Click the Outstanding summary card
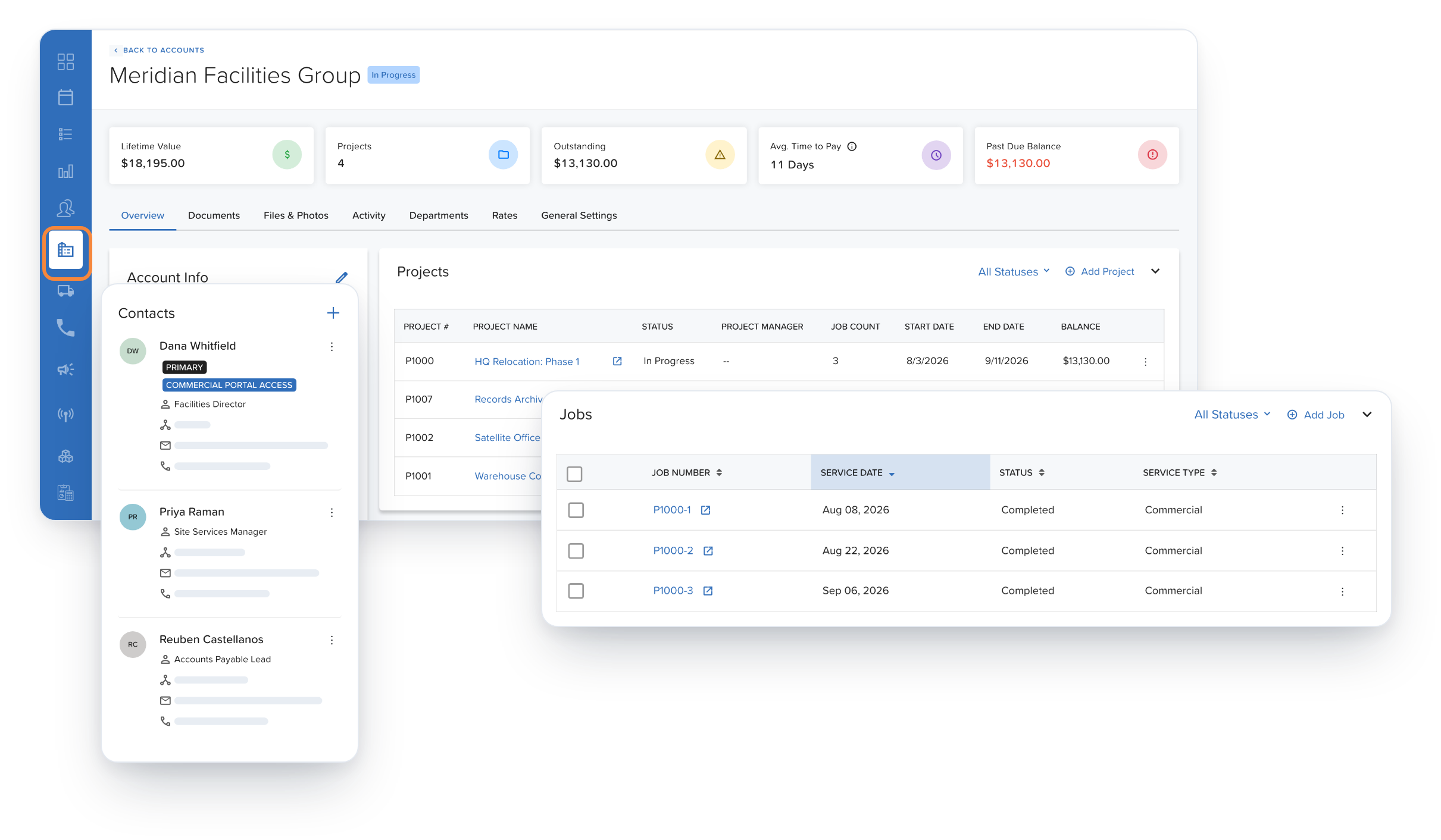The height and width of the screenshot is (840, 1441). pyautogui.click(x=644, y=155)
